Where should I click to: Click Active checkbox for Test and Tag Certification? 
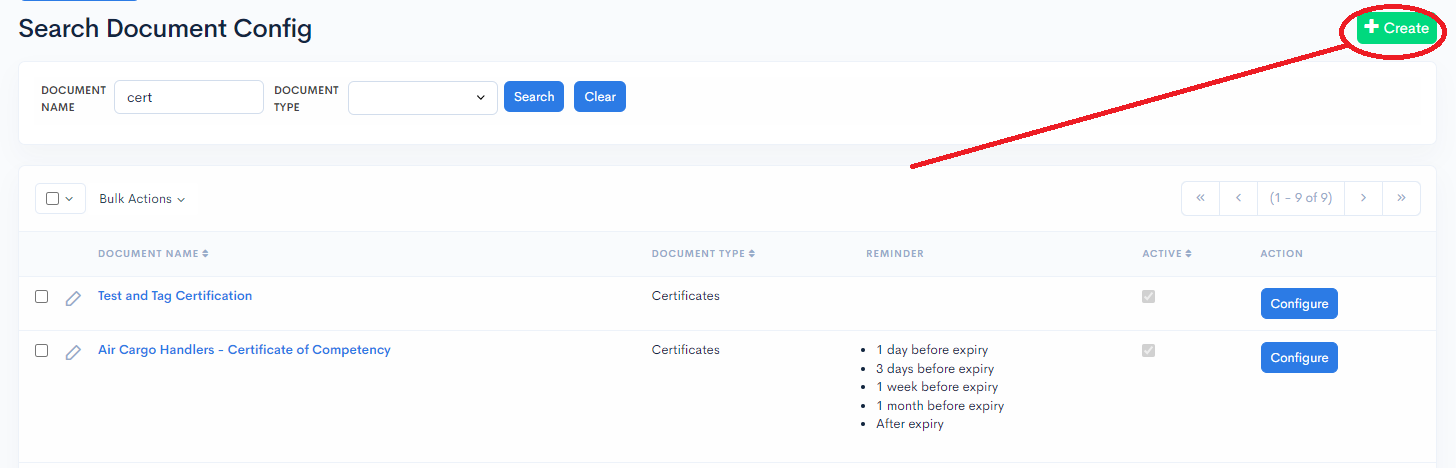(x=1148, y=297)
